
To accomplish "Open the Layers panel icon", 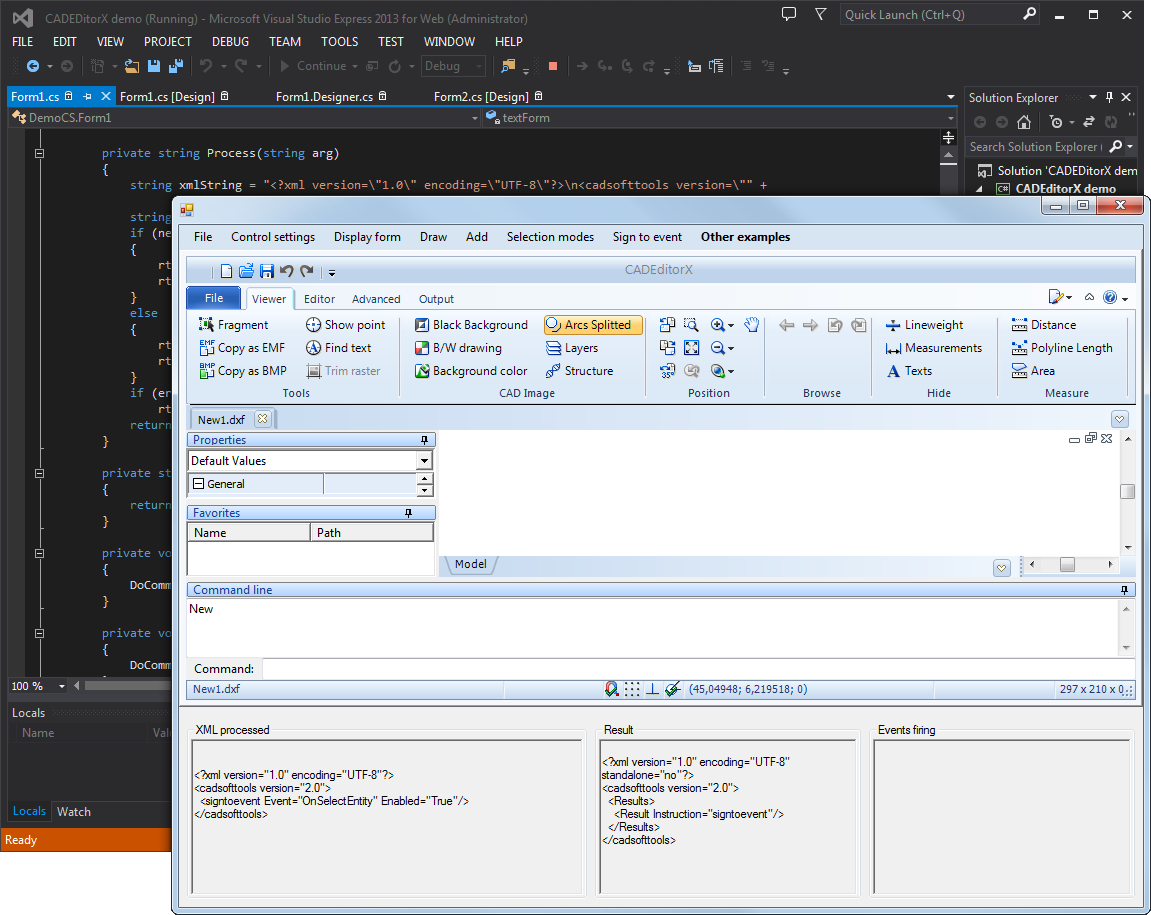I will 553,348.
